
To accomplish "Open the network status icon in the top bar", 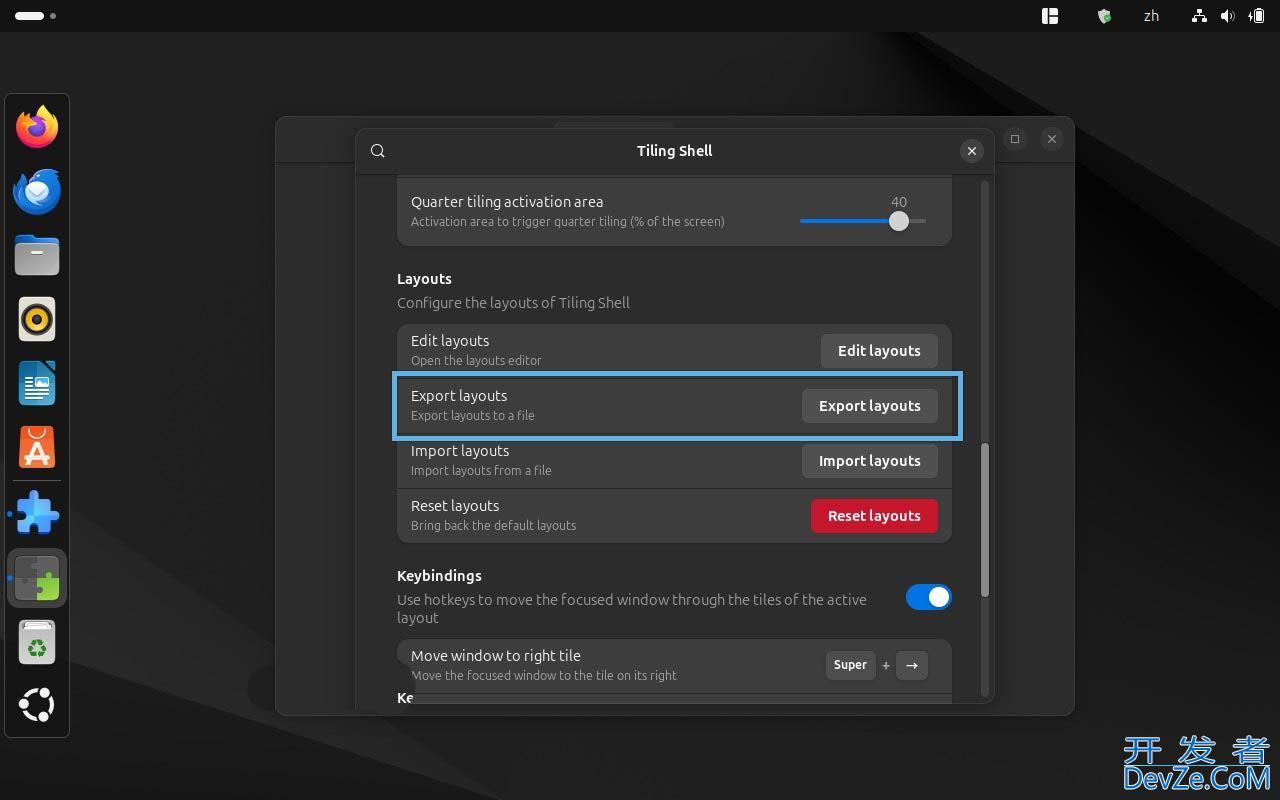I will tap(1199, 16).
